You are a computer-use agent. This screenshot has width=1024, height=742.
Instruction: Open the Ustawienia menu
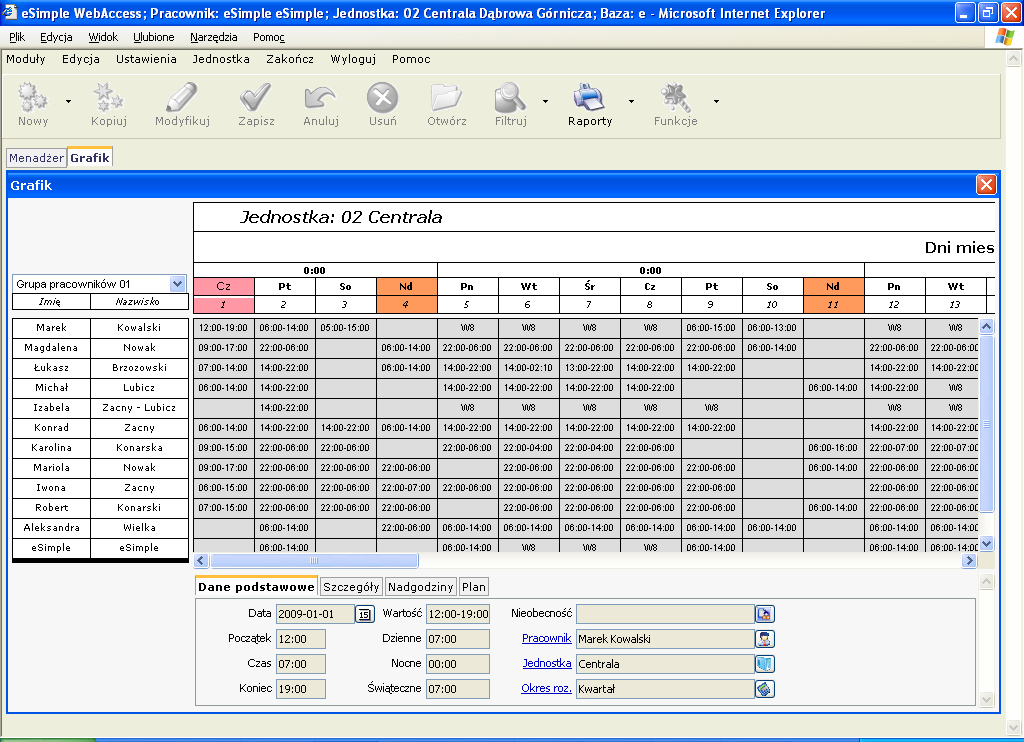(x=146, y=59)
